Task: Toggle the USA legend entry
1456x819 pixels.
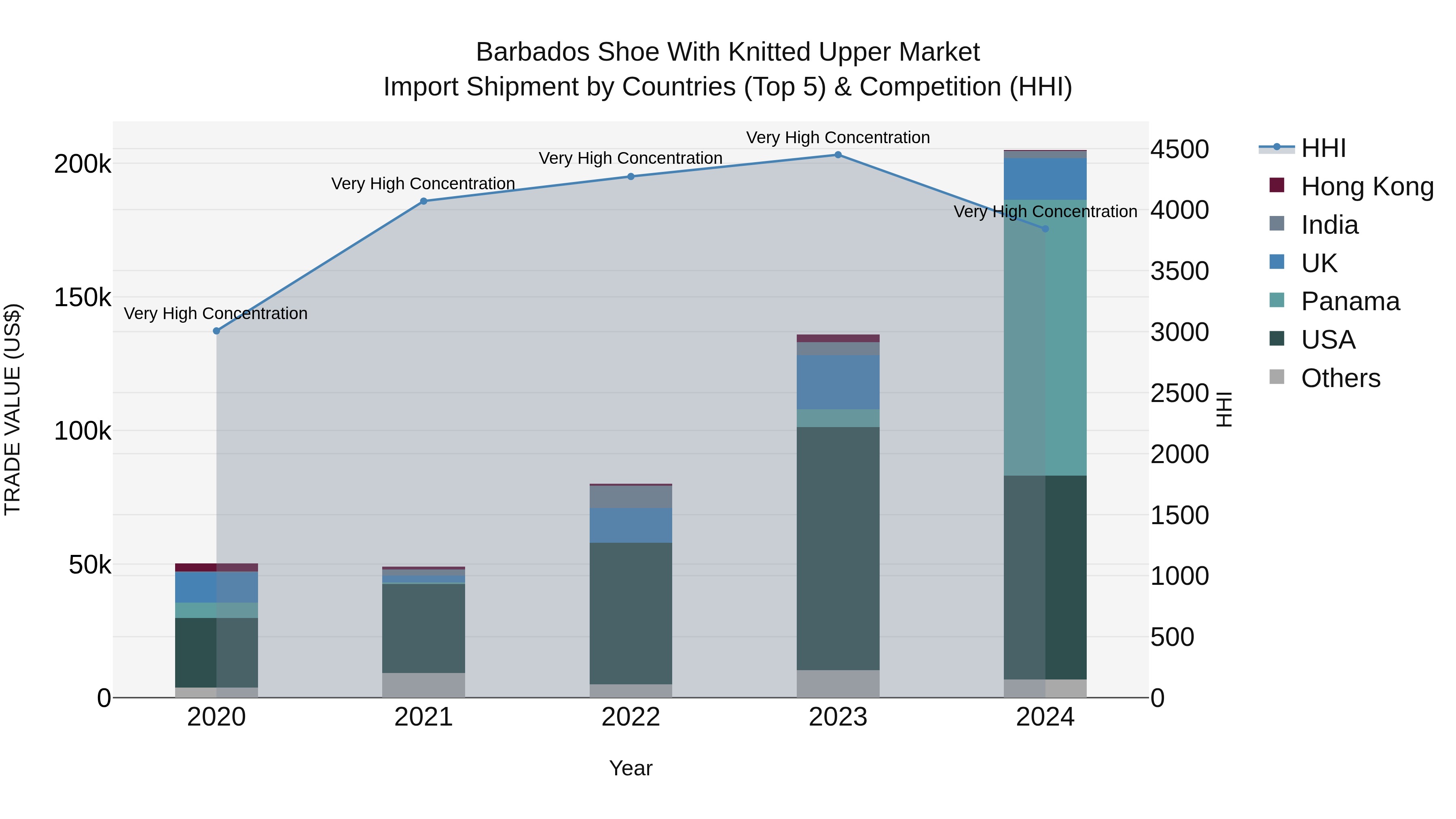Action: [x=1312, y=340]
